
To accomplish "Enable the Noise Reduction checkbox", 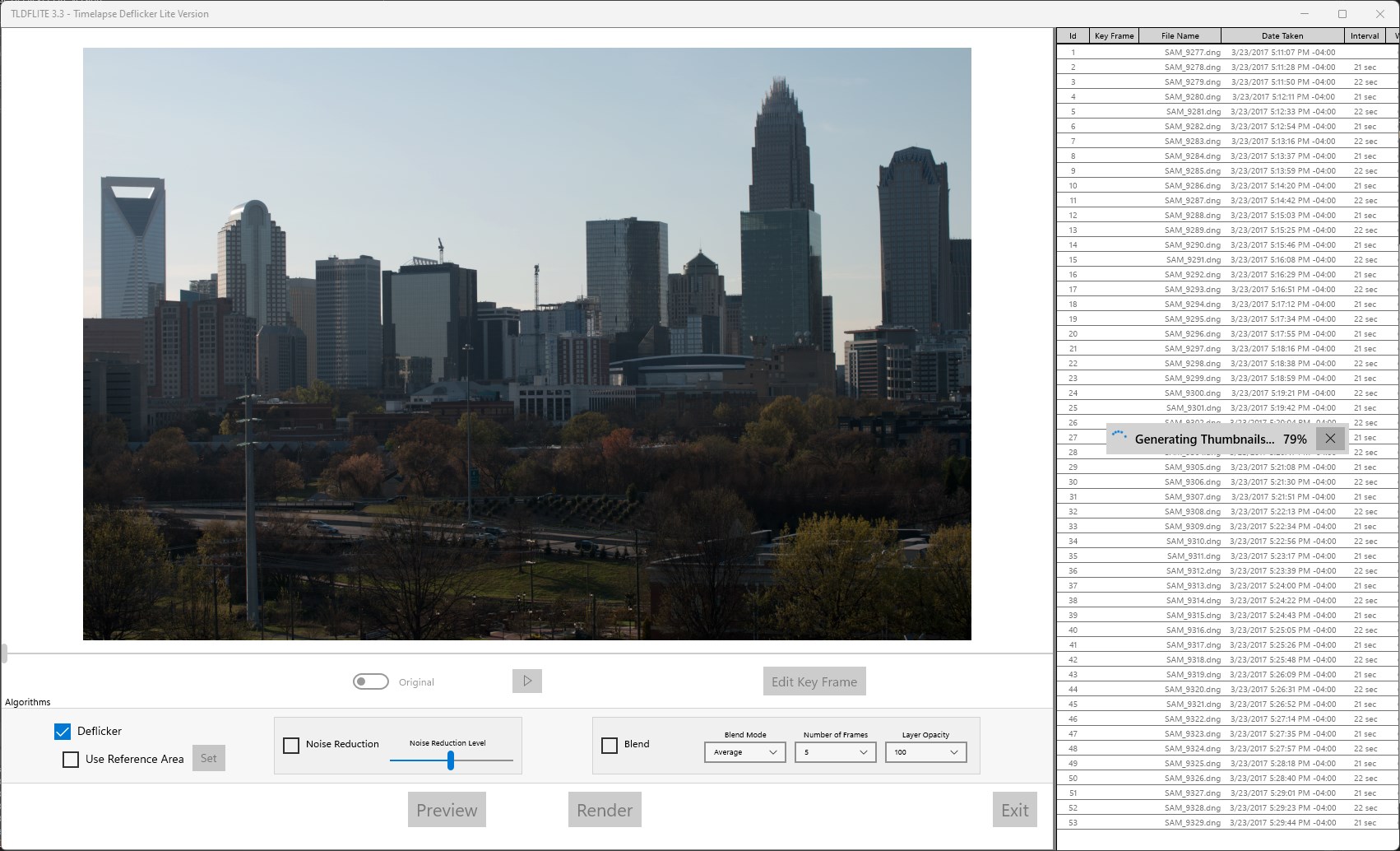I will coord(291,745).
